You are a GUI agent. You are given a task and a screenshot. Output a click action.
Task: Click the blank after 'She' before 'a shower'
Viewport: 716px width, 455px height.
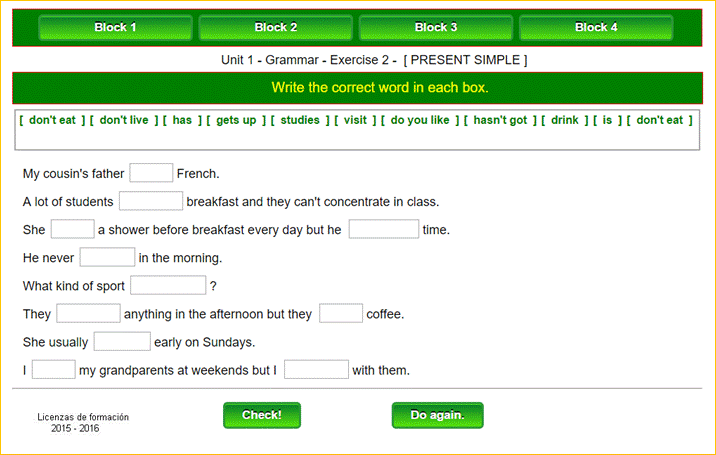(72, 229)
